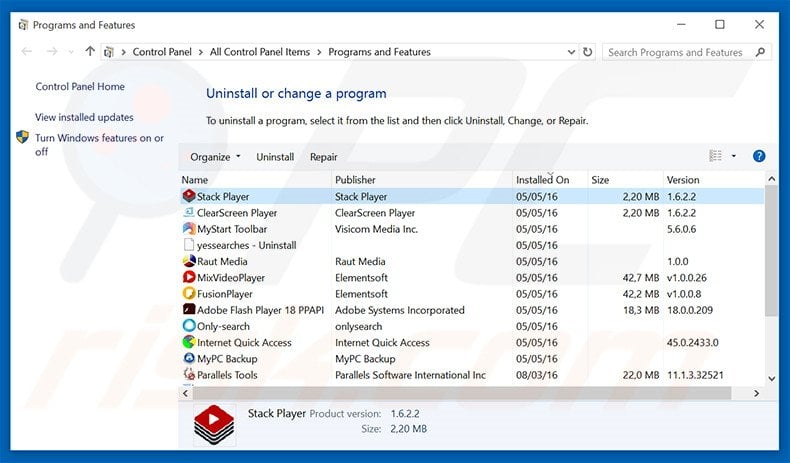
Task: Click the horizontal scrollbar thumb
Action: 462,393
